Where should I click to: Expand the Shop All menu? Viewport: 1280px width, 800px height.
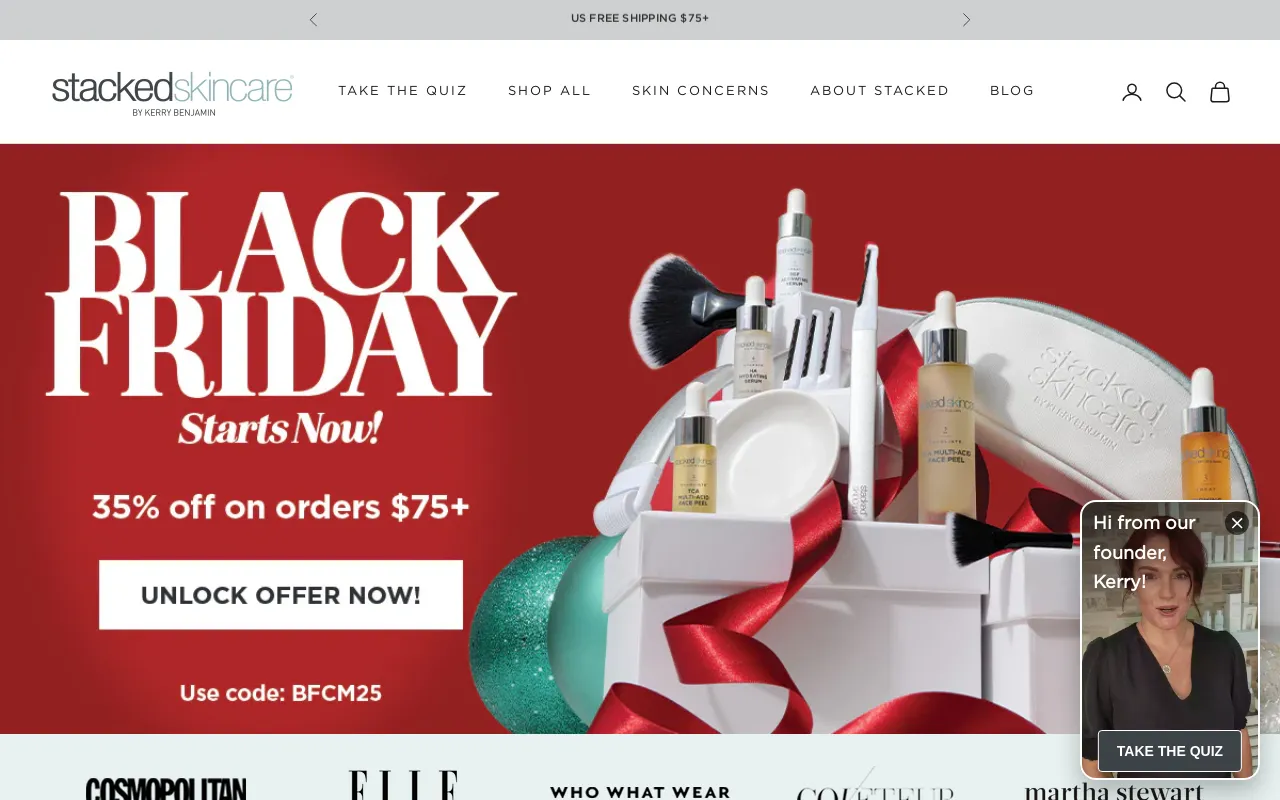click(550, 91)
